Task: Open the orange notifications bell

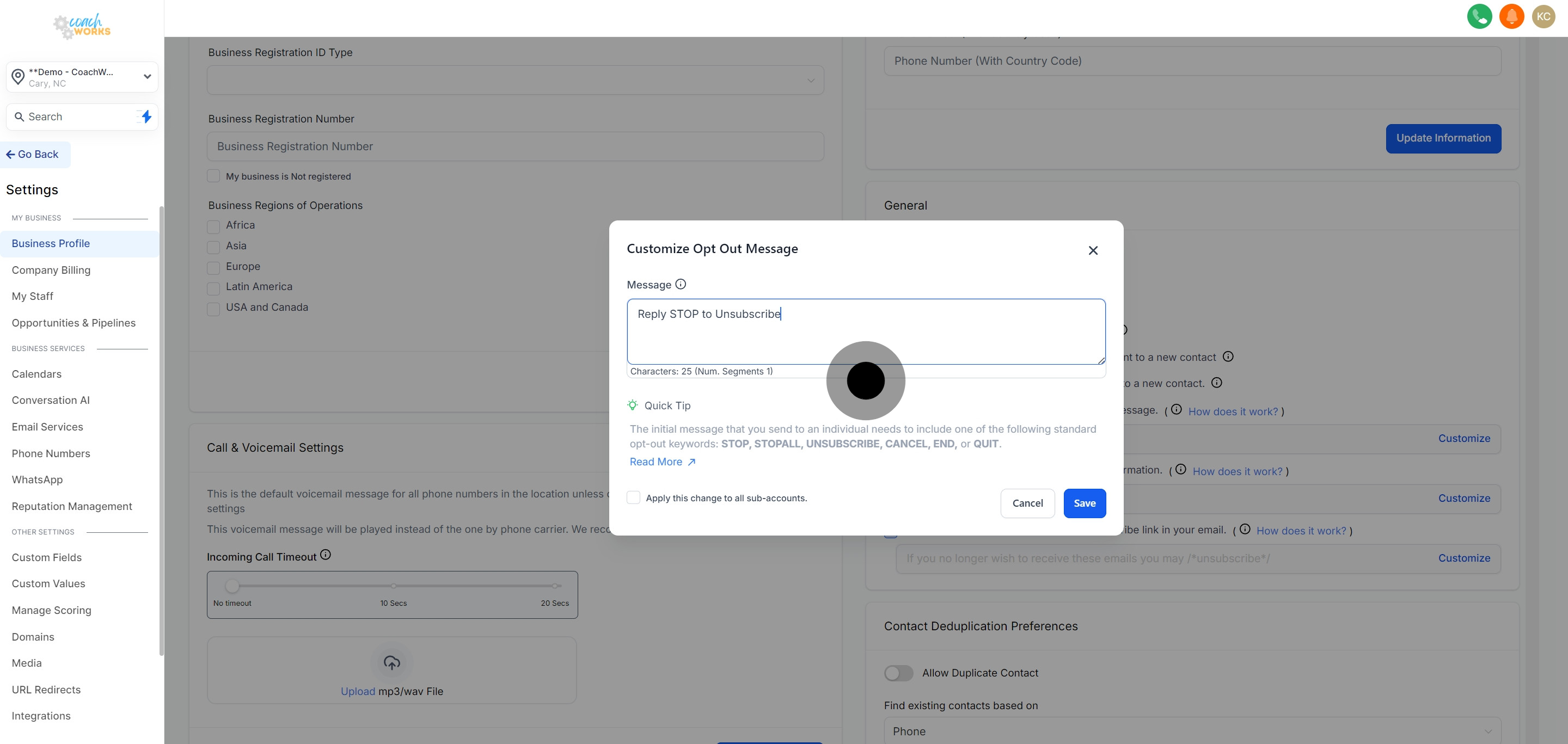Action: (x=1511, y=16)
